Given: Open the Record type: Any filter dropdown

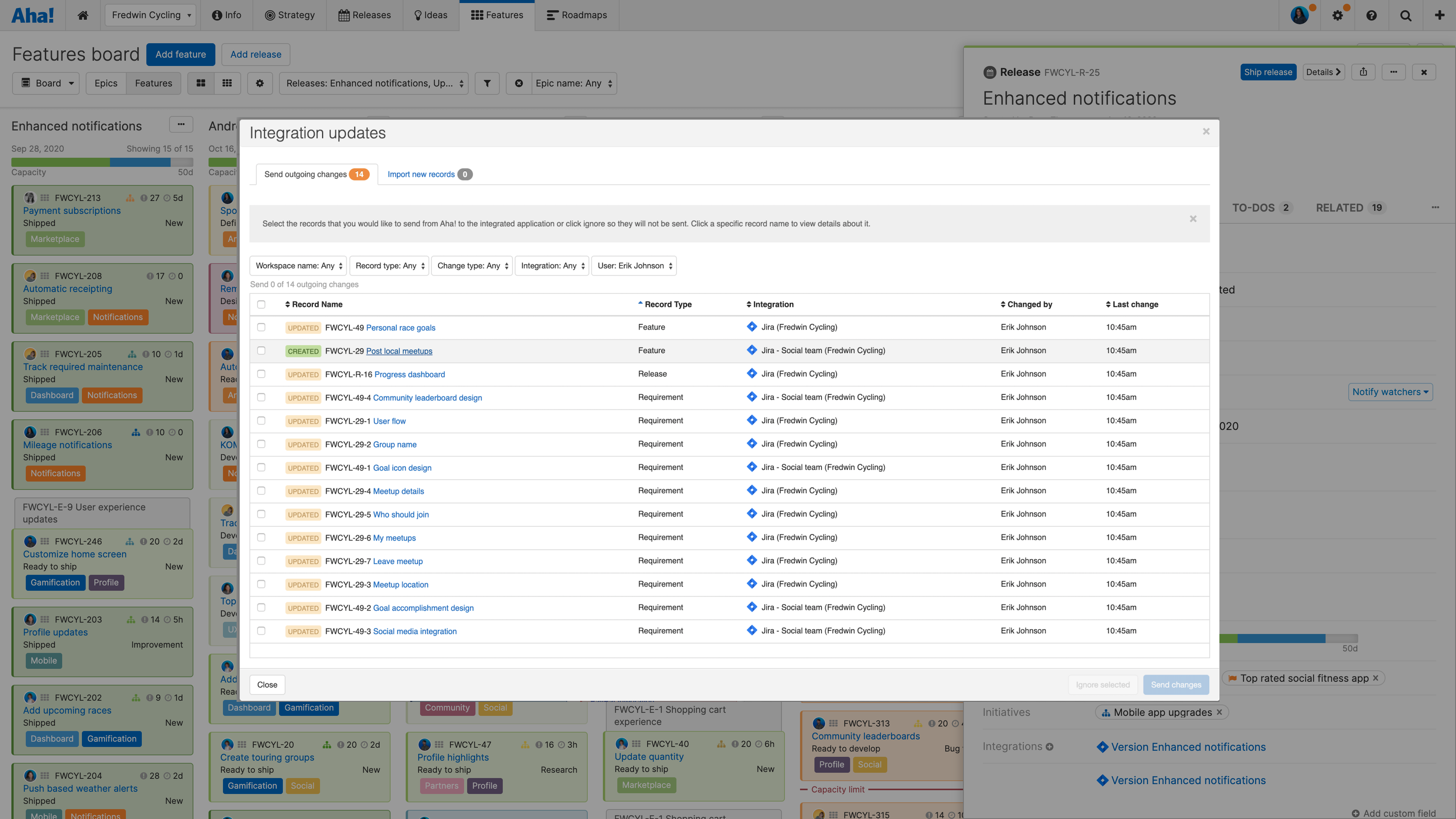Looking at the screenshot, I should coord(389,266).
